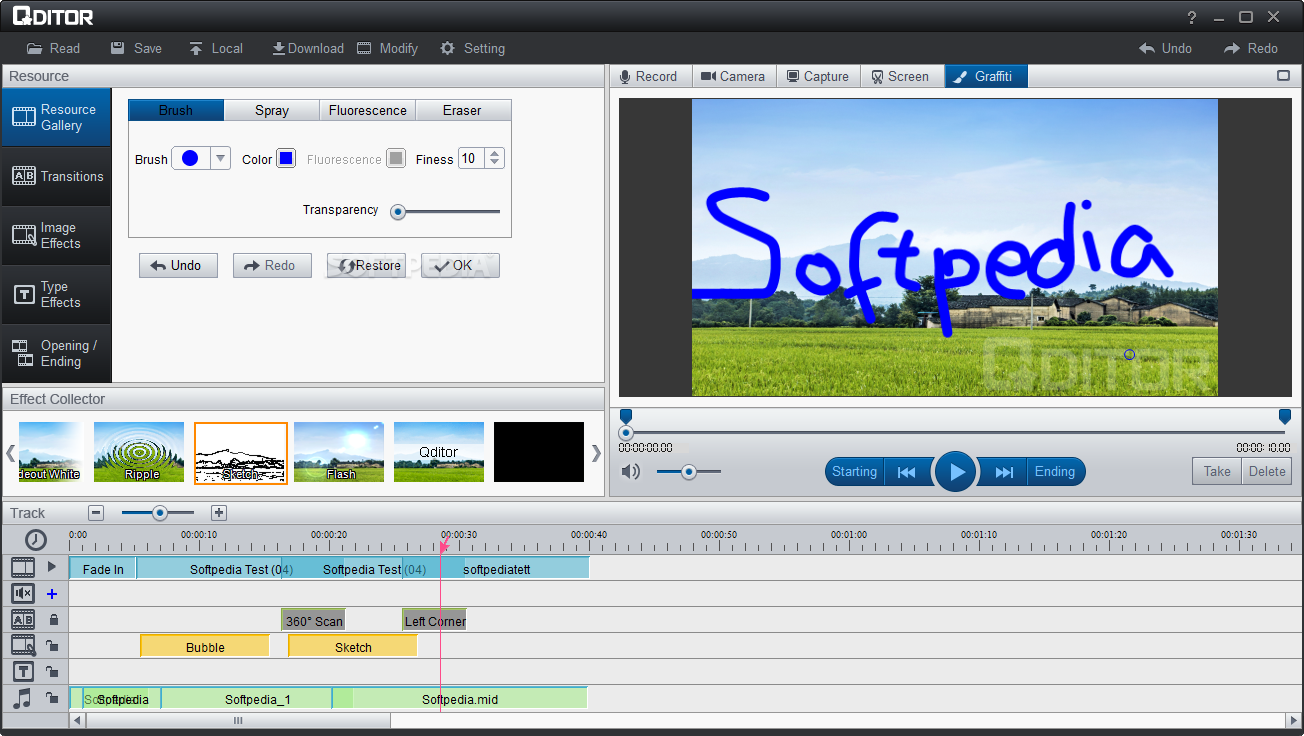The image size is (1304, 736).
Task: Open Opening / Ending sidebar section
Action: point(56,353)
